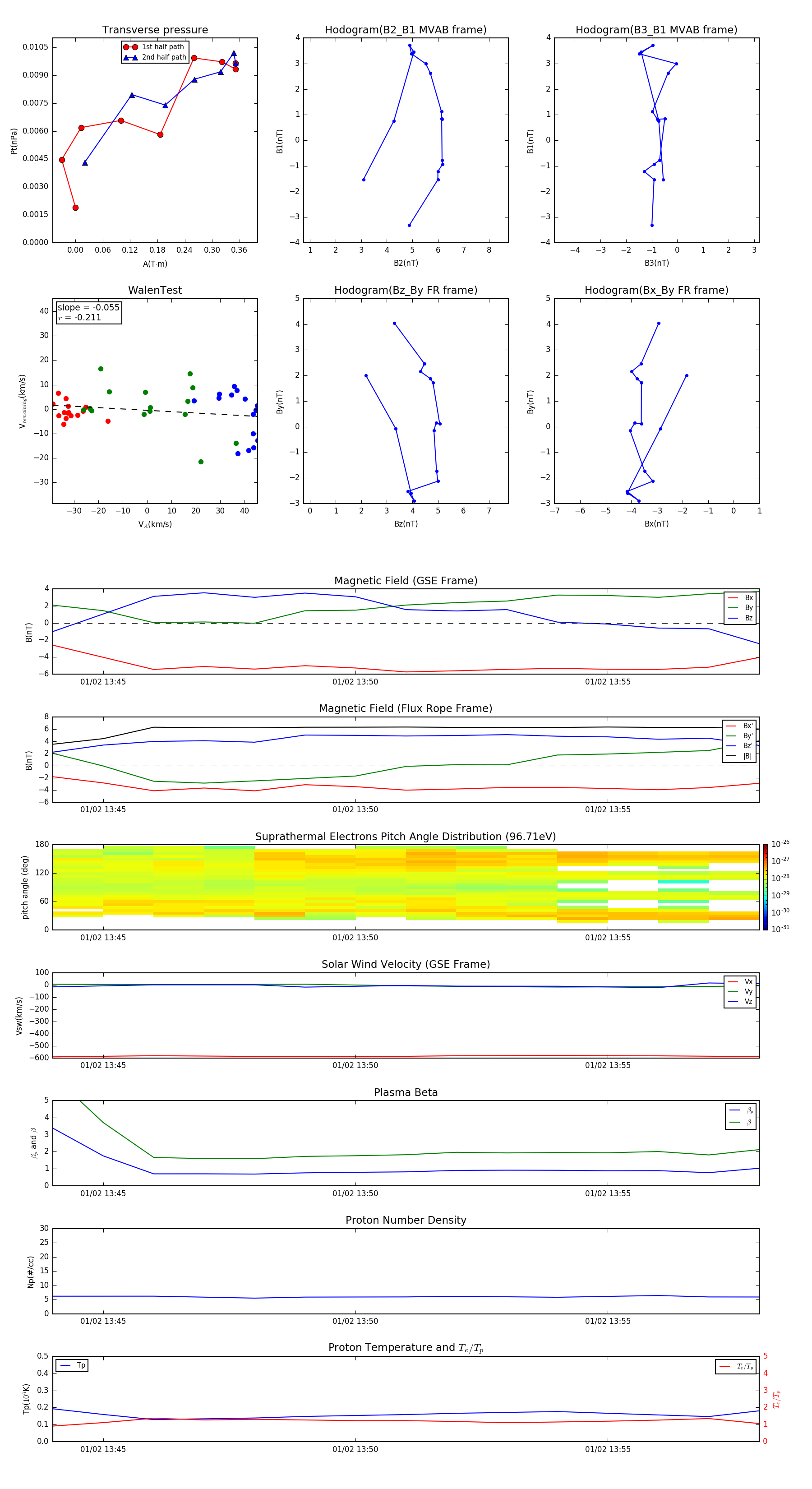Image resolution: width=812 pixels, height=1489 pixels.
Task: Click 'Hodogram(B3_B1 MVAB frame)' title
Action: coord(656,30)
